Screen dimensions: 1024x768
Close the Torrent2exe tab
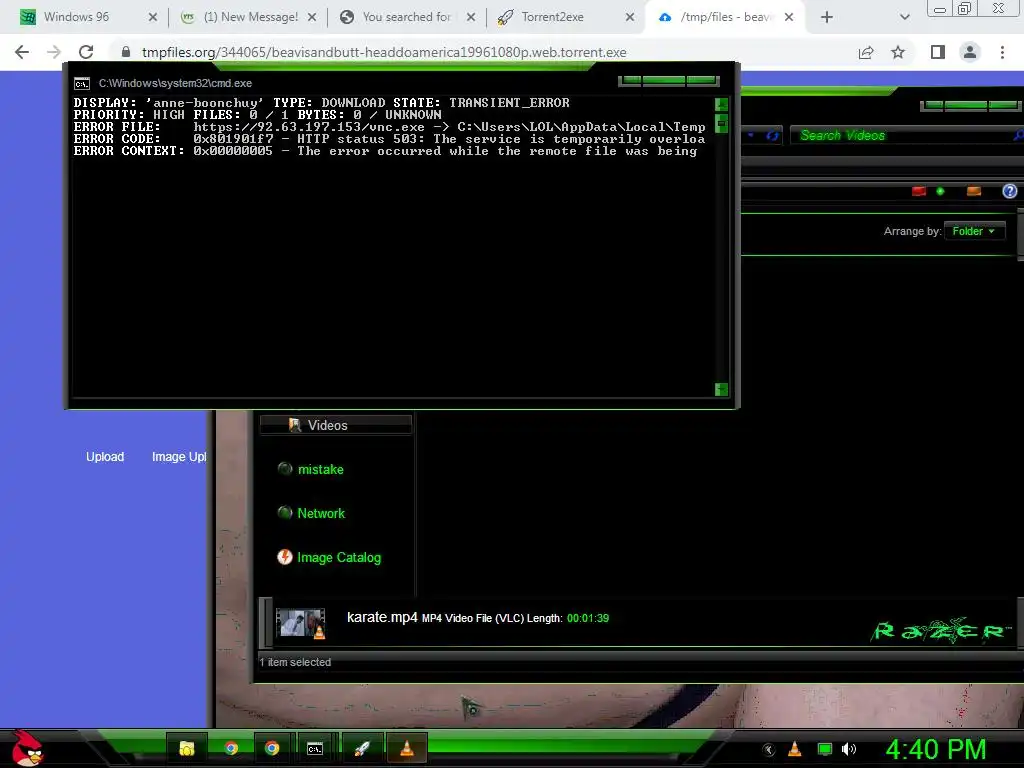(x=630, y=17)
